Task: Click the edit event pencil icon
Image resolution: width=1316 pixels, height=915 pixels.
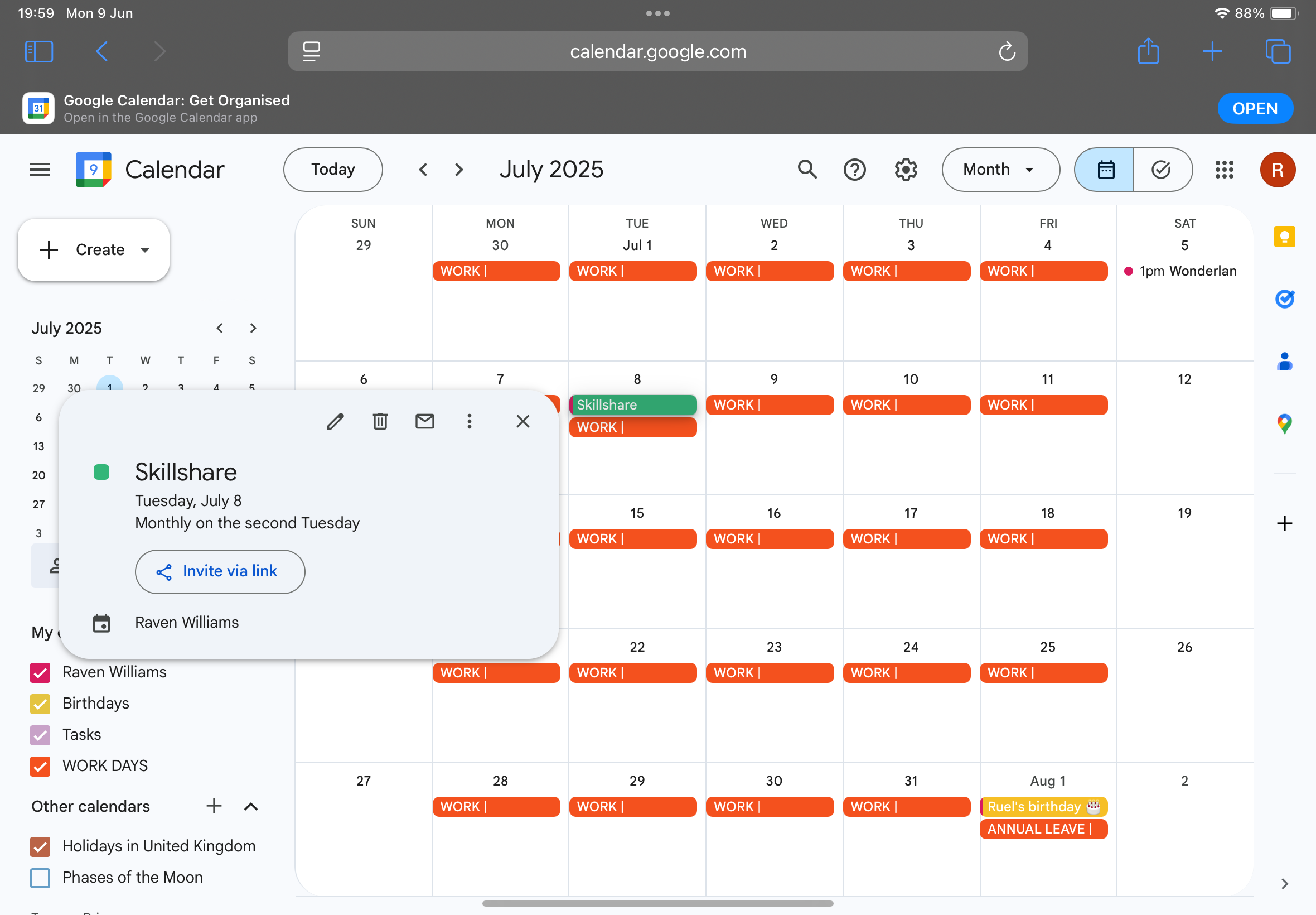Action: pos(335,421)
